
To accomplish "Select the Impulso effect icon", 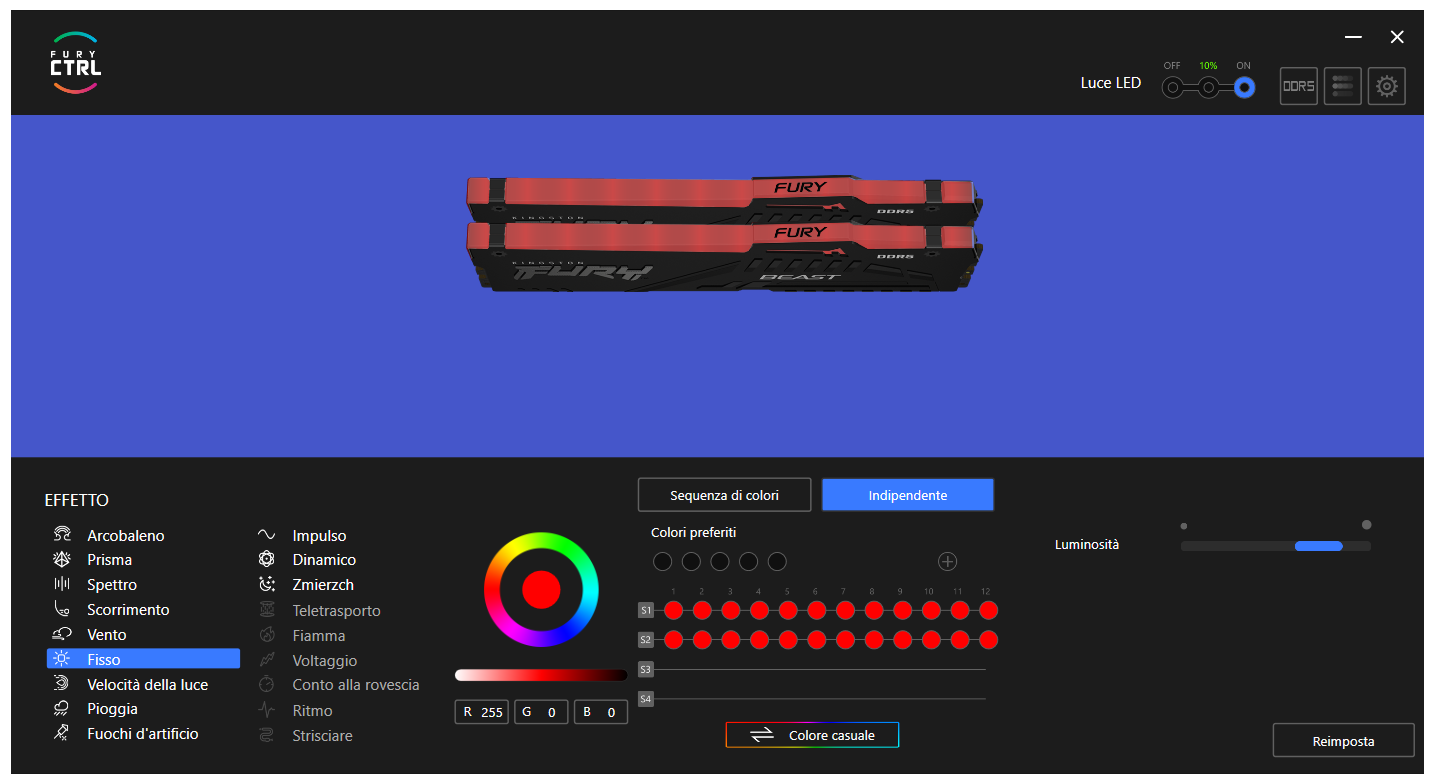I will point(267,535).
